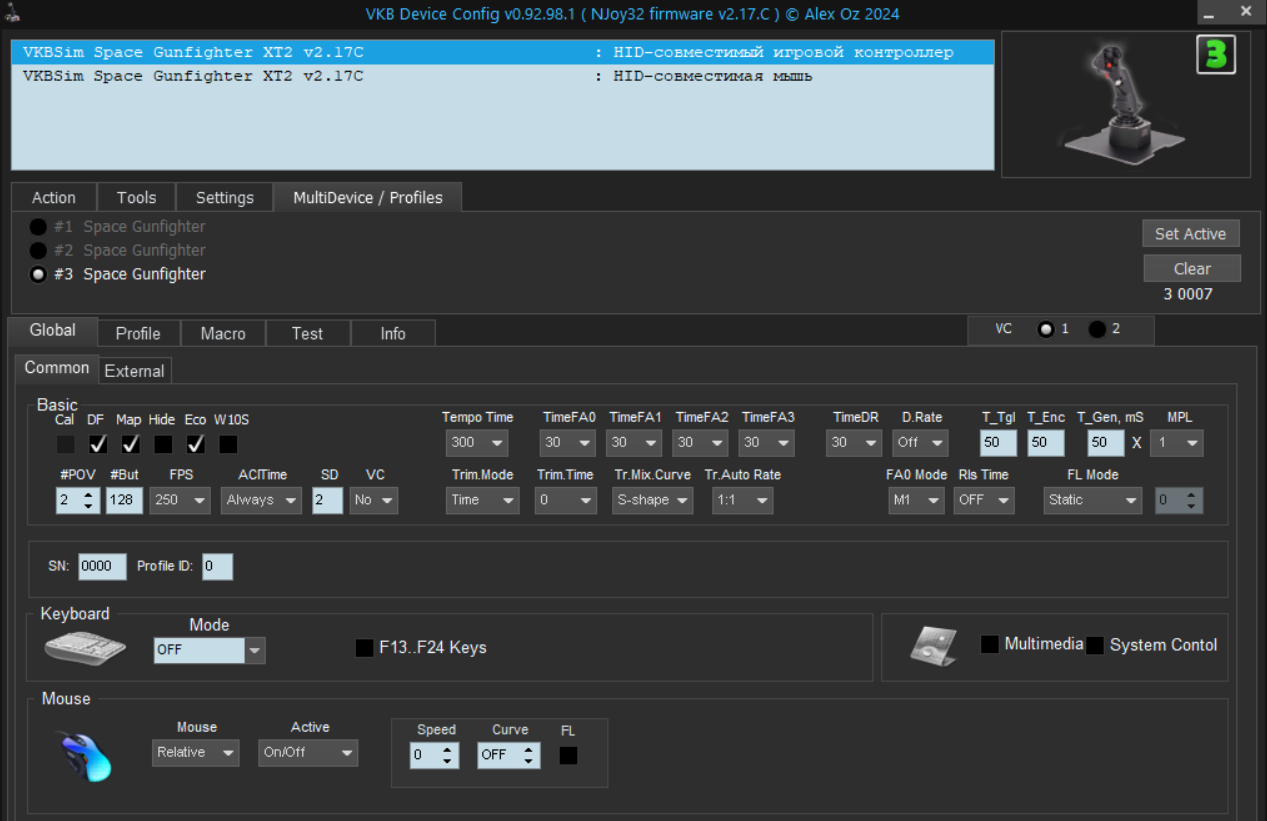Select VC radio option 2
The height and width of the screenshot is (821, 1267).
point(1097,329)
